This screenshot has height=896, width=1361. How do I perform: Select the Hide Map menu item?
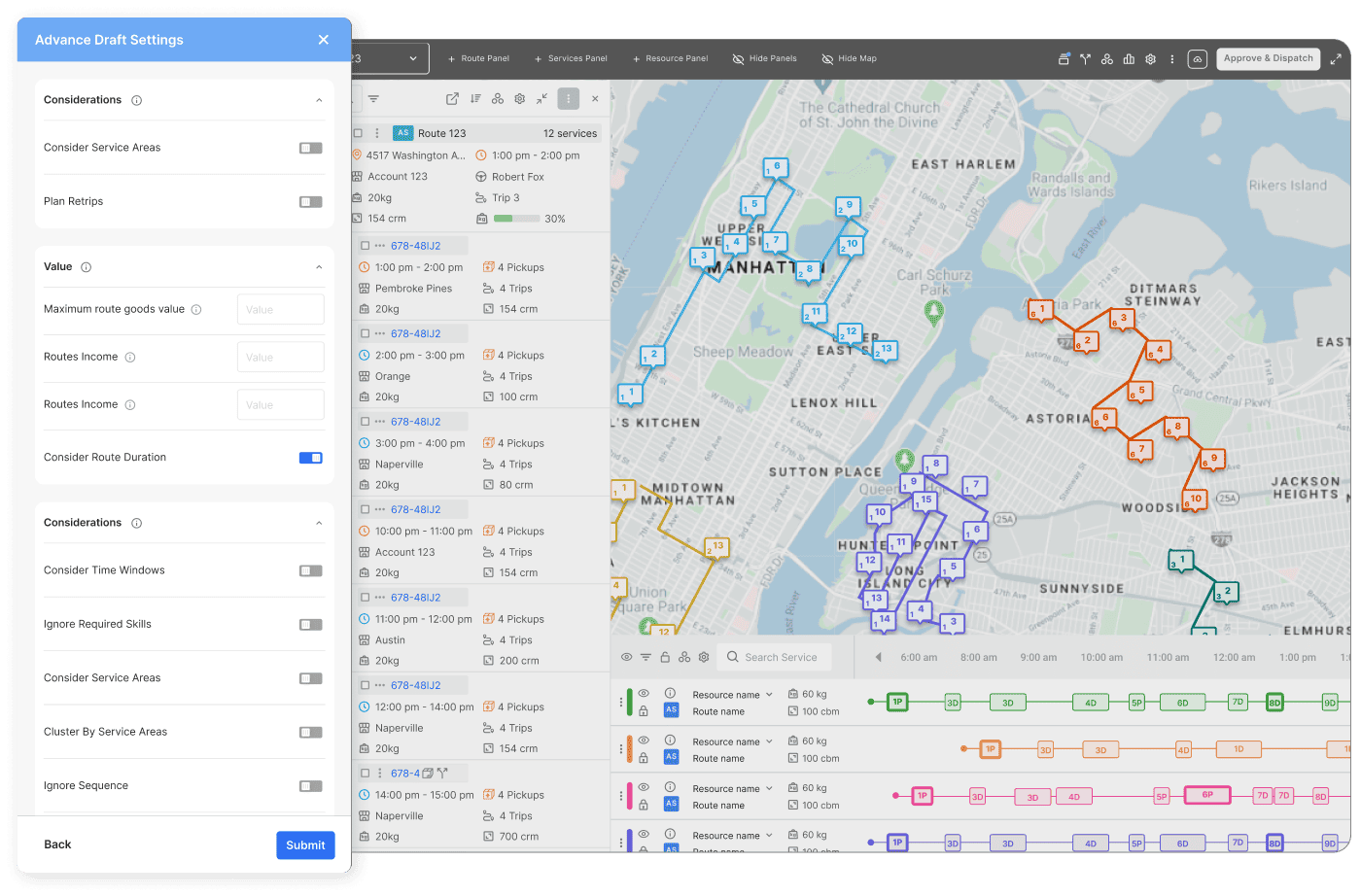(849, 58)
